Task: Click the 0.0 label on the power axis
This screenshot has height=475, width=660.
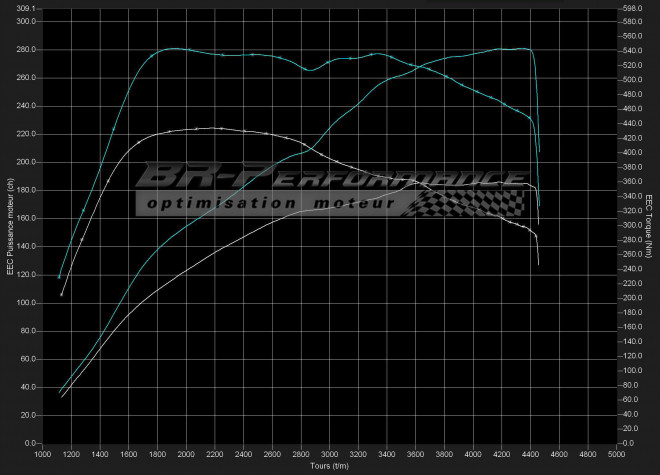Action: [30, 443]
